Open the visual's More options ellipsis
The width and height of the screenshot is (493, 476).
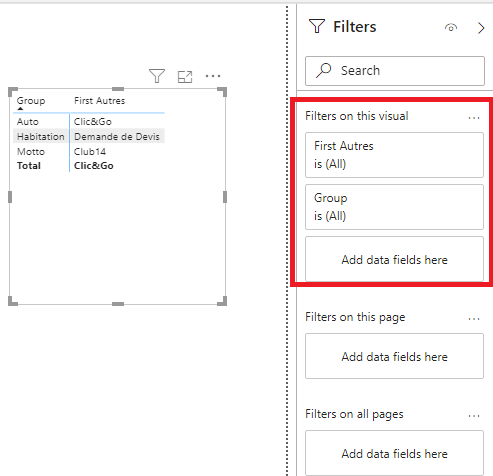click(213, 76)
